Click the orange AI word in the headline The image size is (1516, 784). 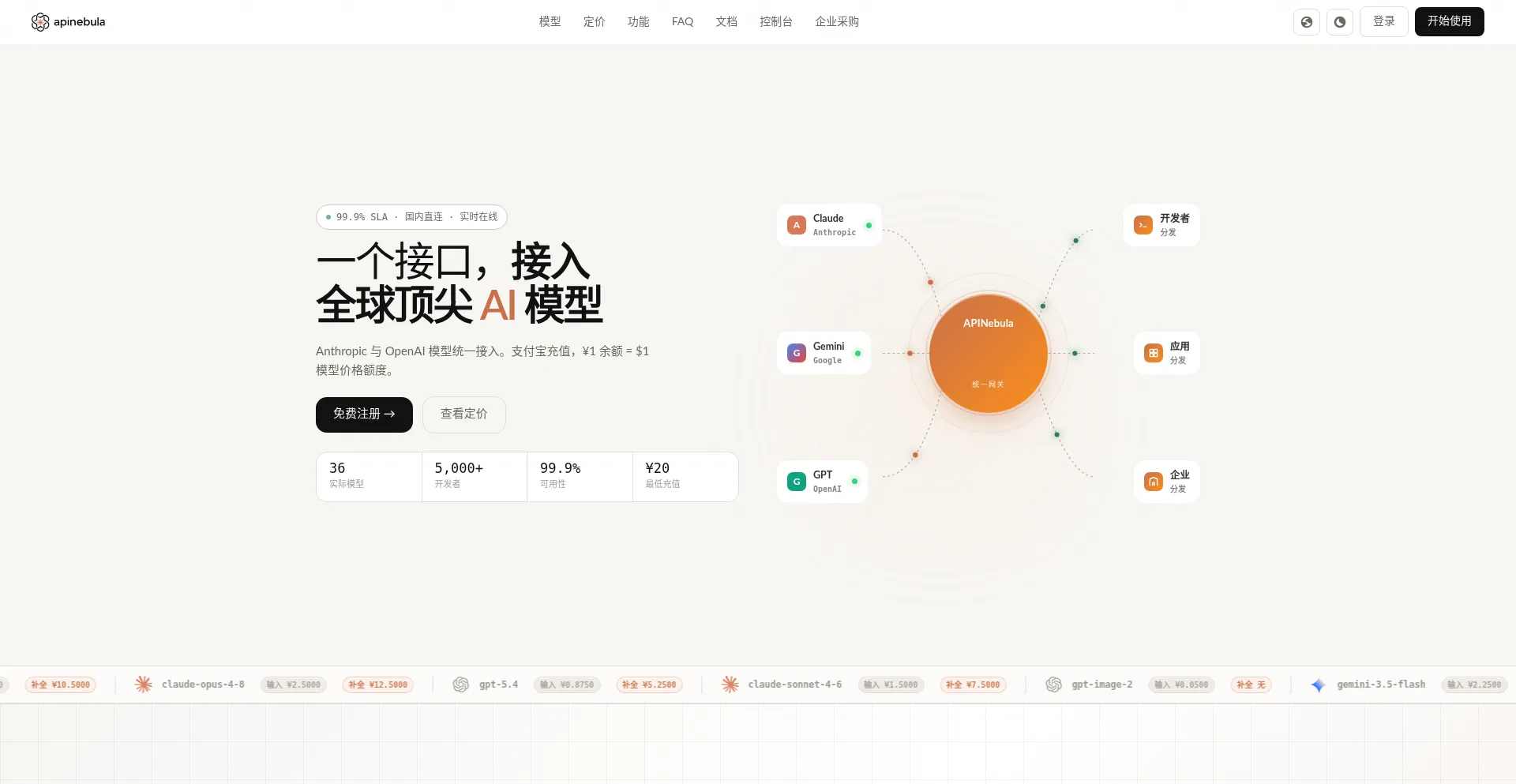click(x=498, y=305)
